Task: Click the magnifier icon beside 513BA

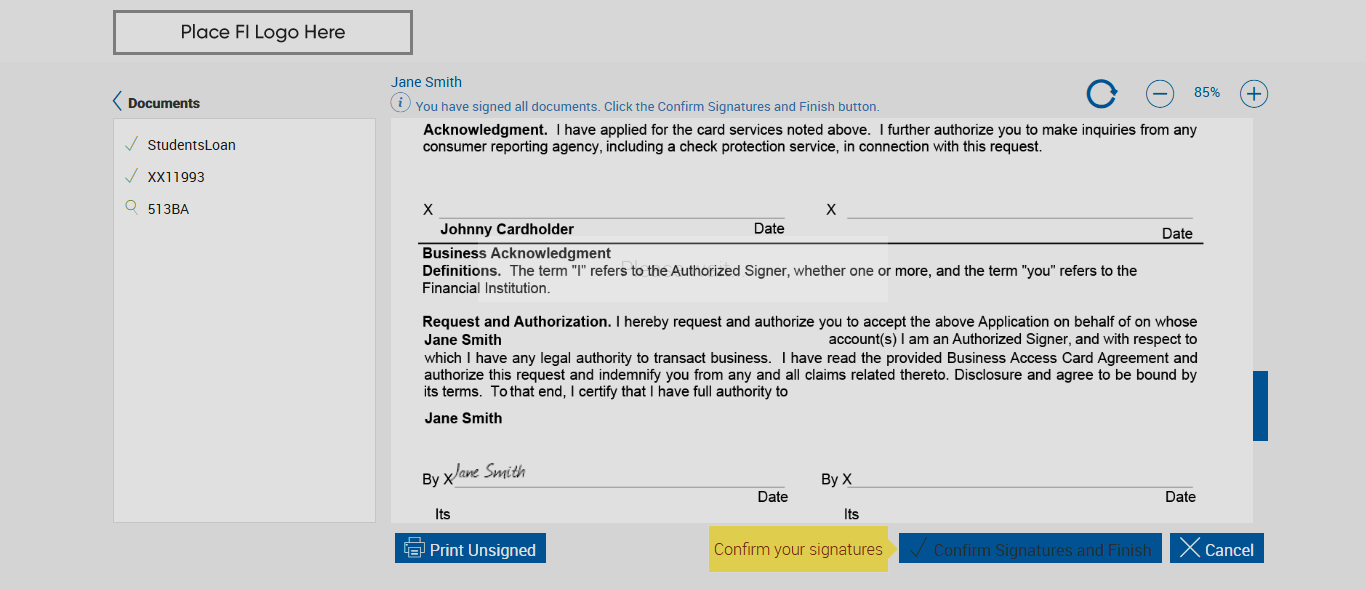Action: pyautogui.click(x=131, y=208)
